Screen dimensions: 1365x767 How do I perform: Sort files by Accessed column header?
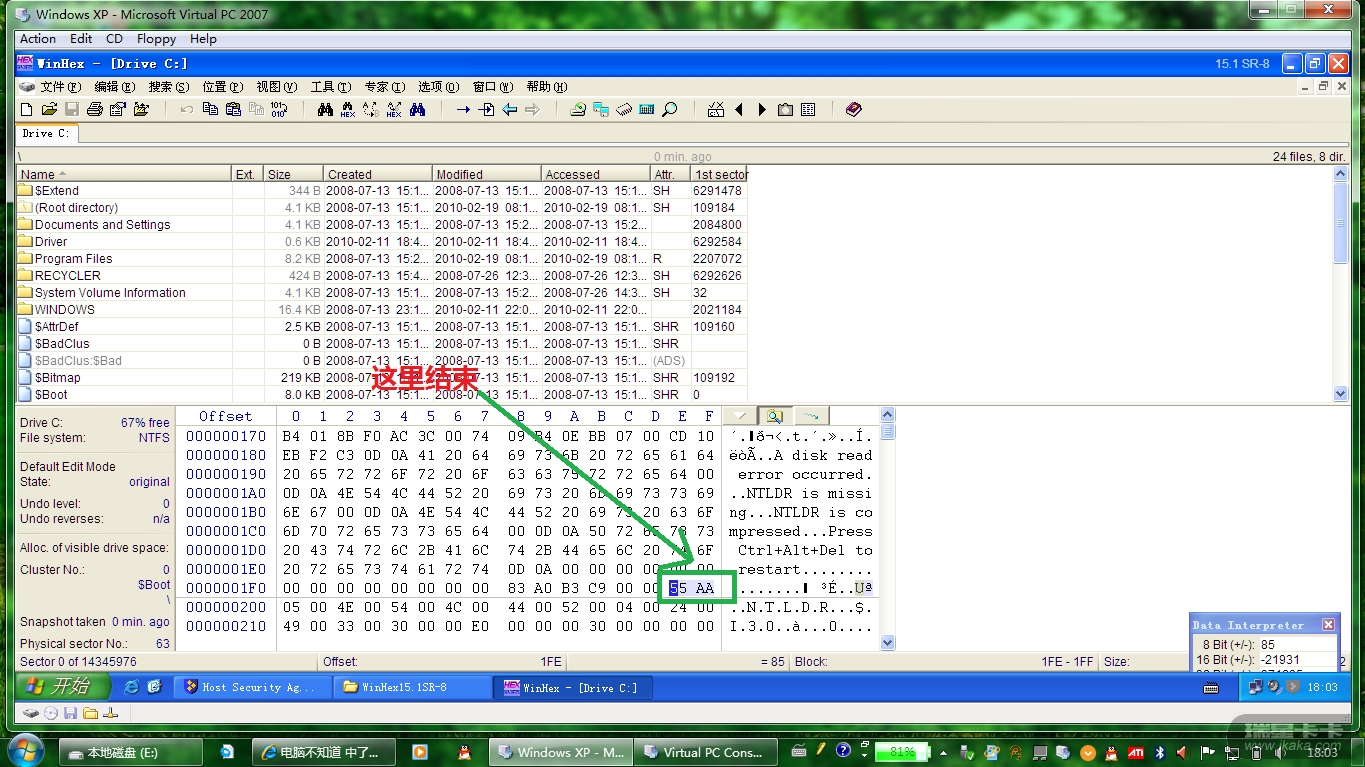pos(597,174)
